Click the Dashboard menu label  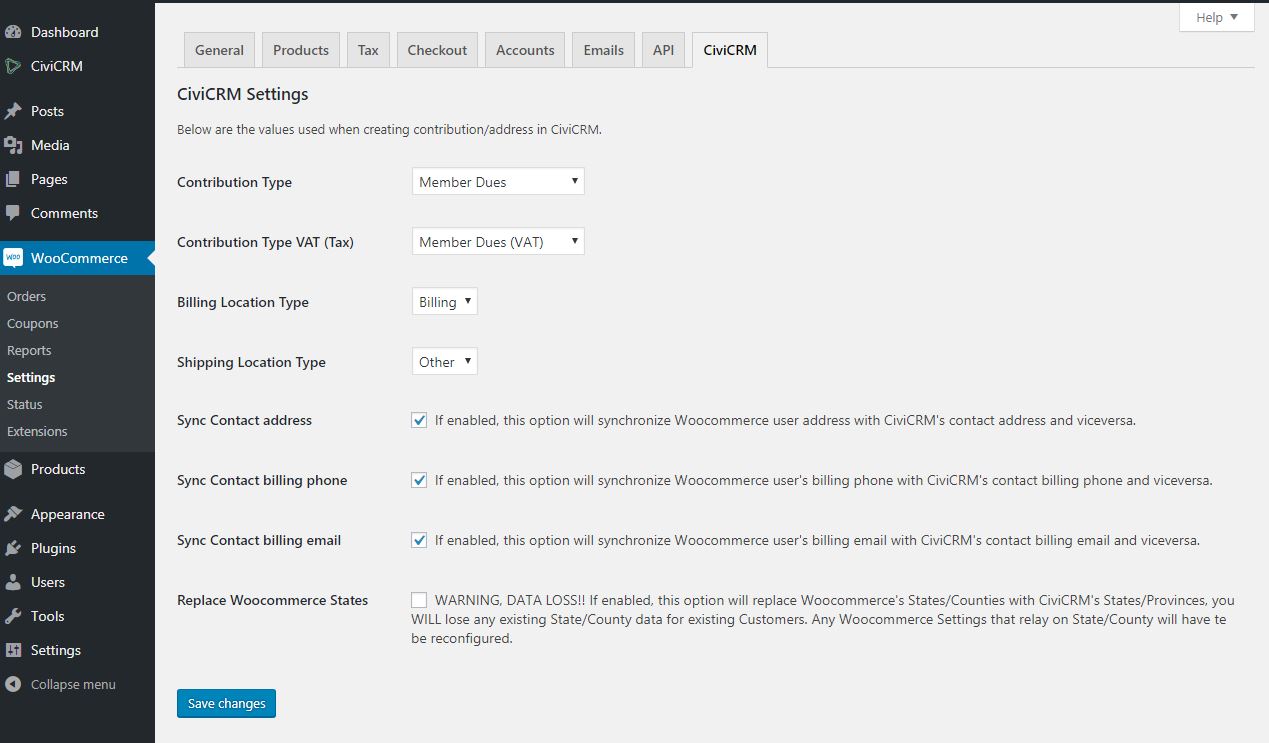click(65, 32)
